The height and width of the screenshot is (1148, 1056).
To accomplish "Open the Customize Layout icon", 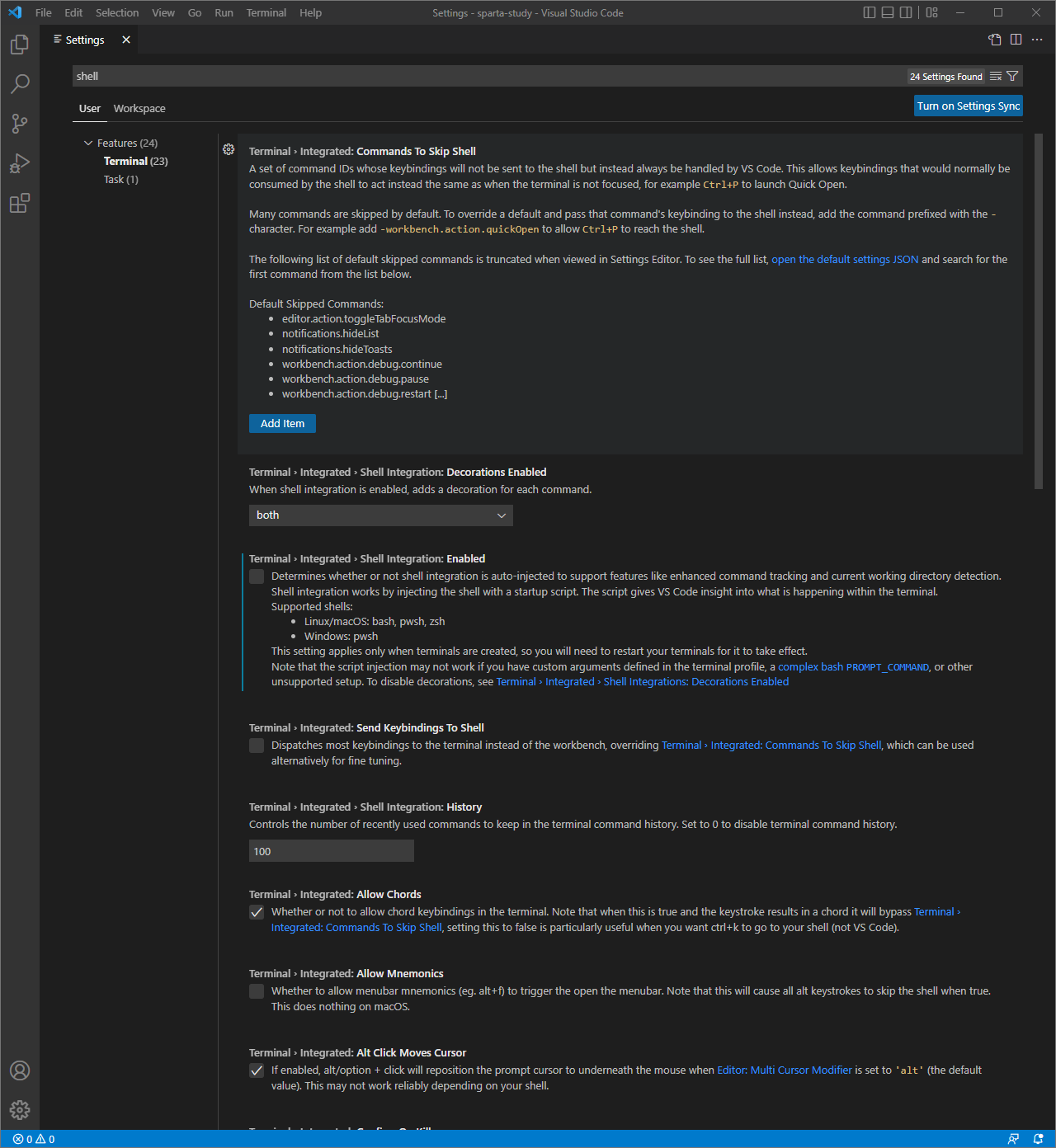I will [932, 12].
